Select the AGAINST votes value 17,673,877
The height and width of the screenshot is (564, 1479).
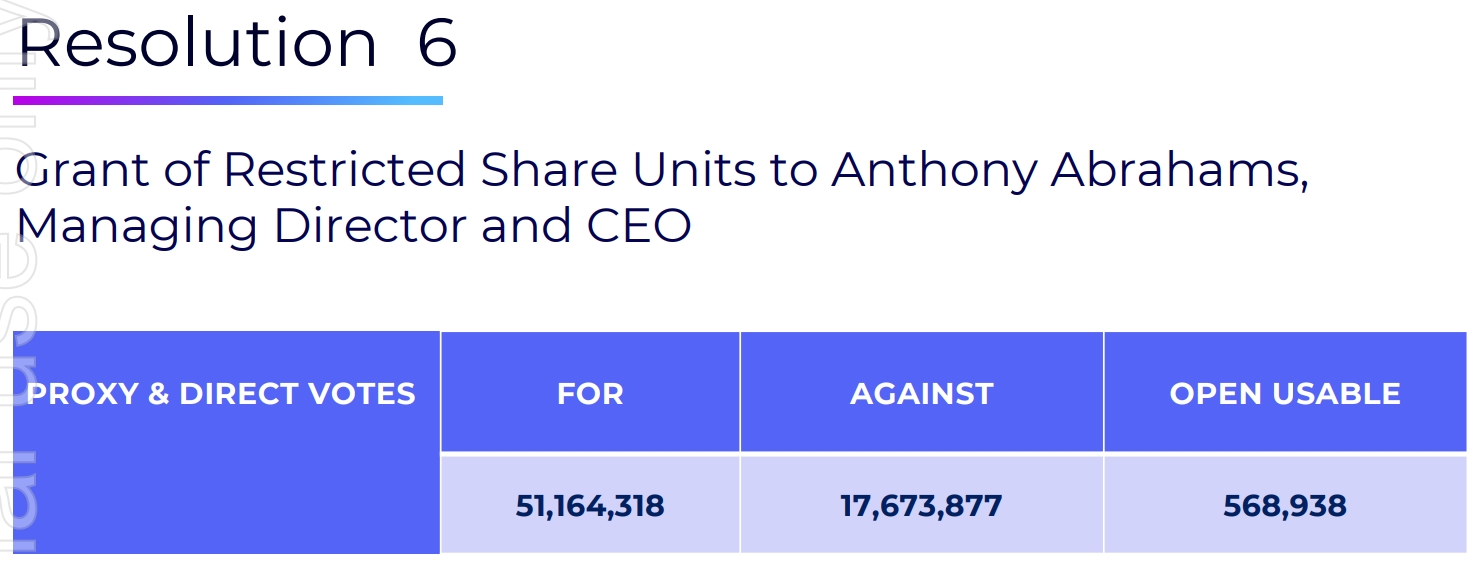click(x=921, y=505)
